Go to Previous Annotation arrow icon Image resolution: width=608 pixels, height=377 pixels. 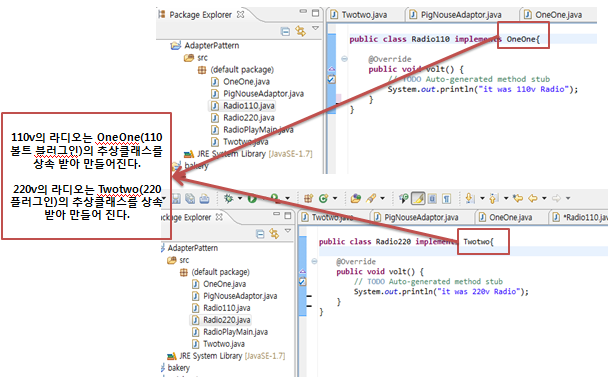pos(494,199)
